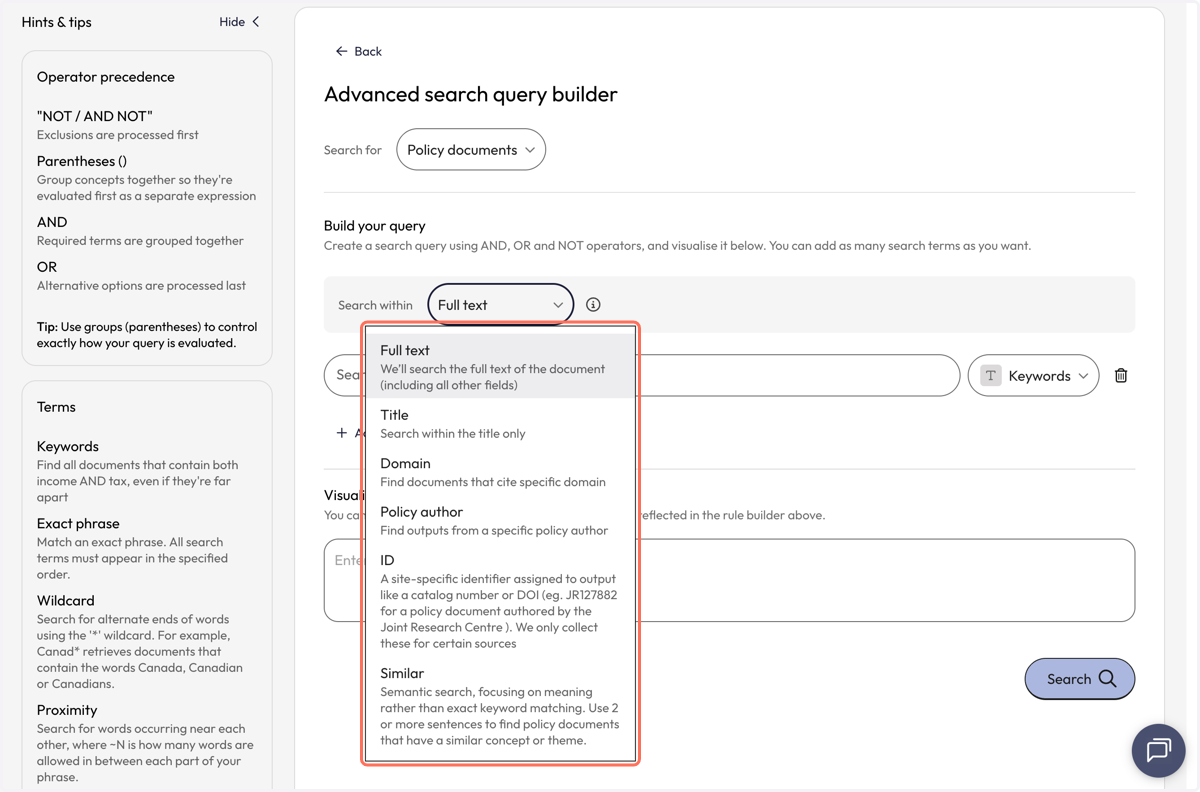The image size is (1200, 792).
Task: Click the Back arrow link
Action: coord(358,51)
